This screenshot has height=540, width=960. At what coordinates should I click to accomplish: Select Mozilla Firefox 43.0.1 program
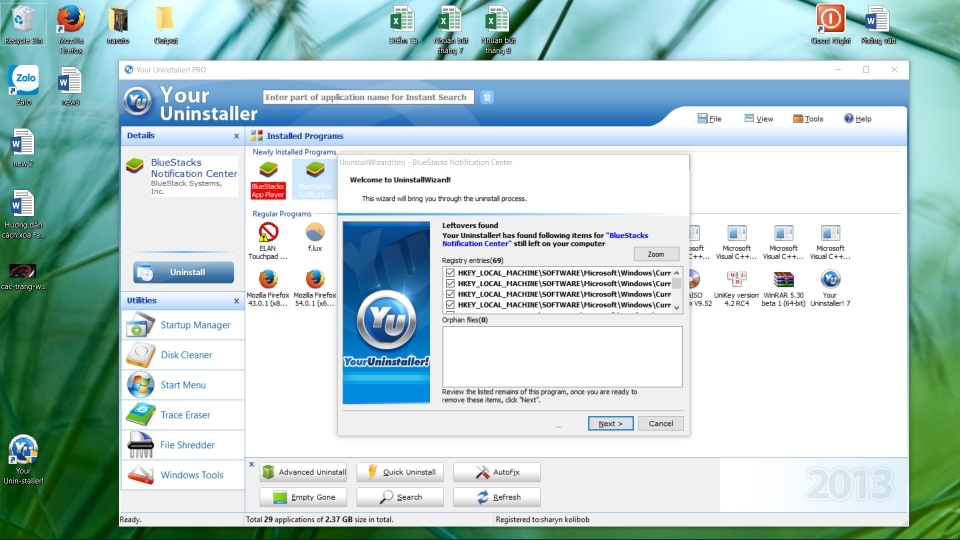pos(268,288)
